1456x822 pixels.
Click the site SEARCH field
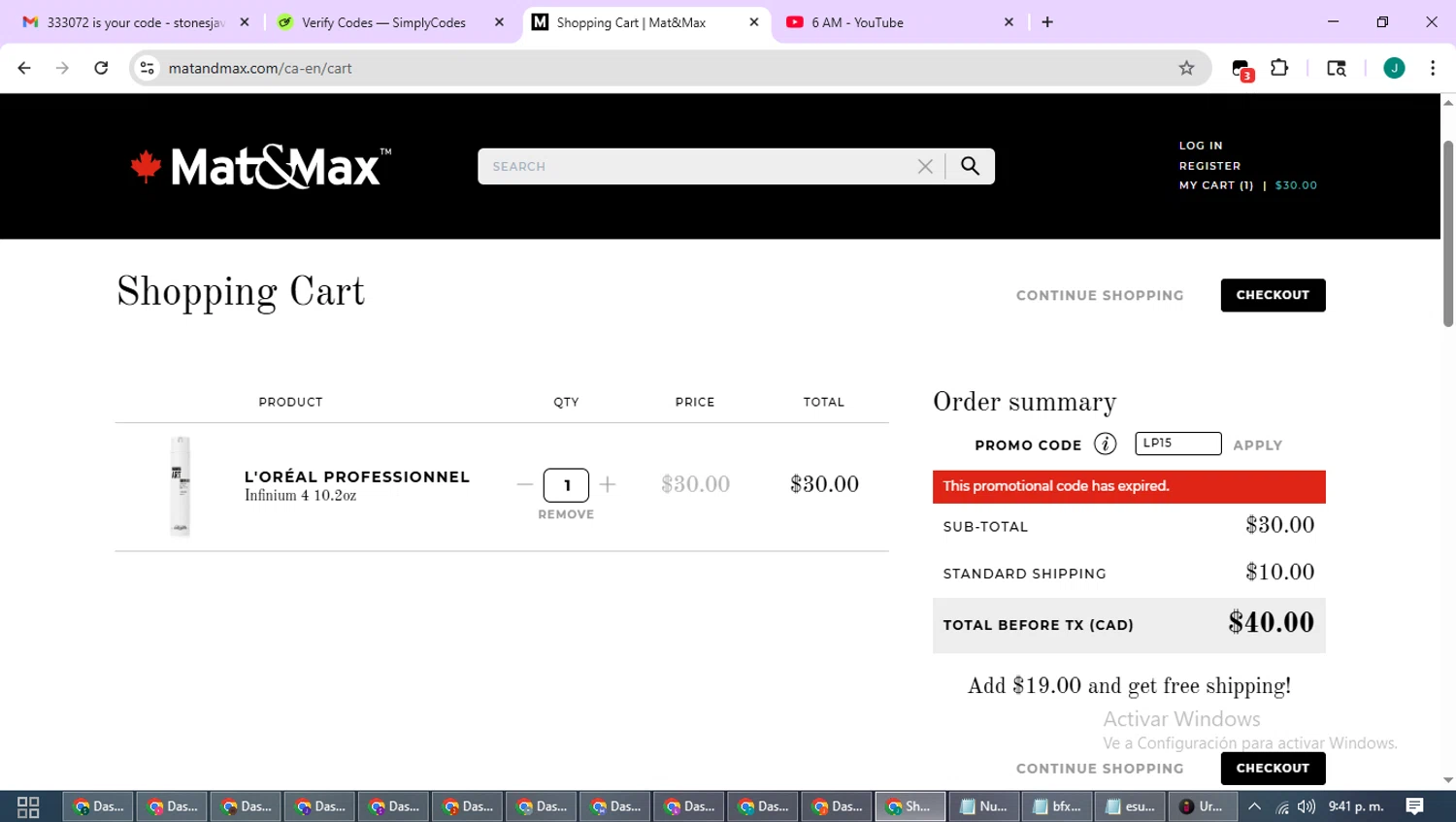point(699,166)
